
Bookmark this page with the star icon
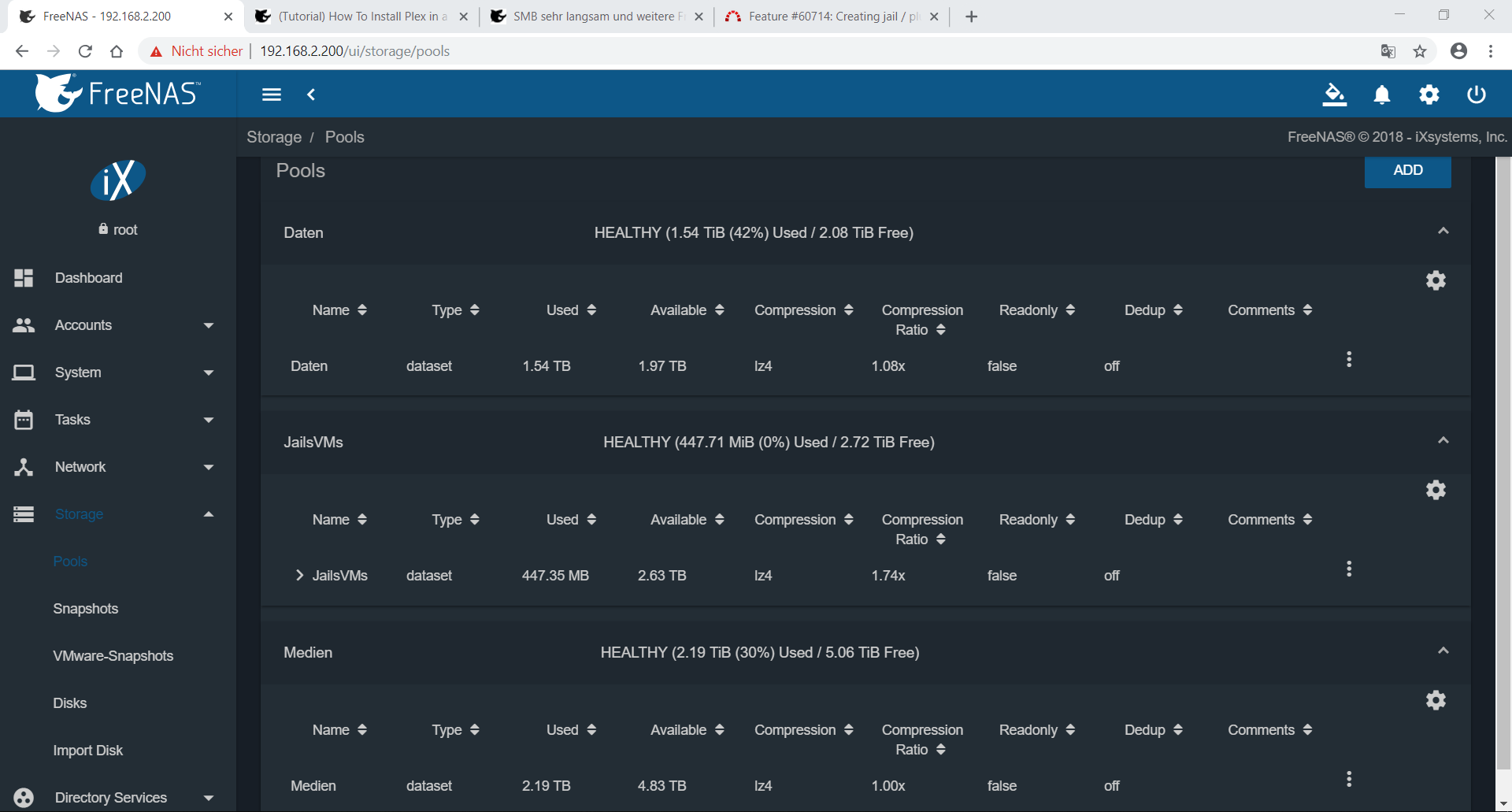click(1420, 51)
